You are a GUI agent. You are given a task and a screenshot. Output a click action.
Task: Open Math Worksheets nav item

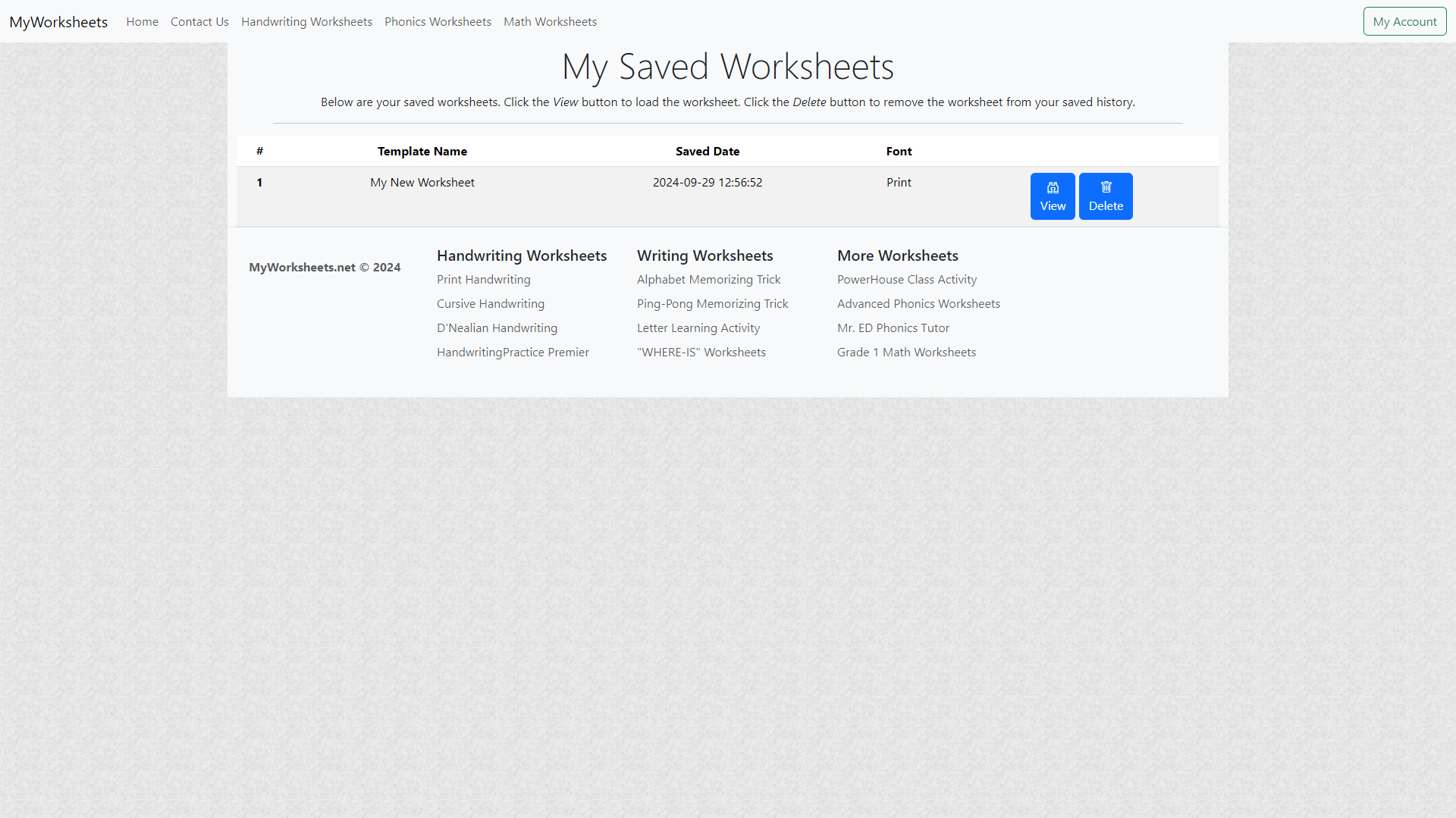point(550,22)
